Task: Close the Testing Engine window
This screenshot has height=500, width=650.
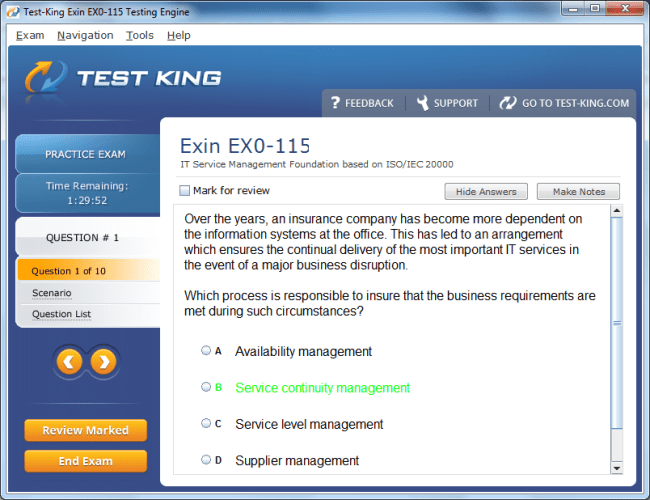Action: click(626, 9)
